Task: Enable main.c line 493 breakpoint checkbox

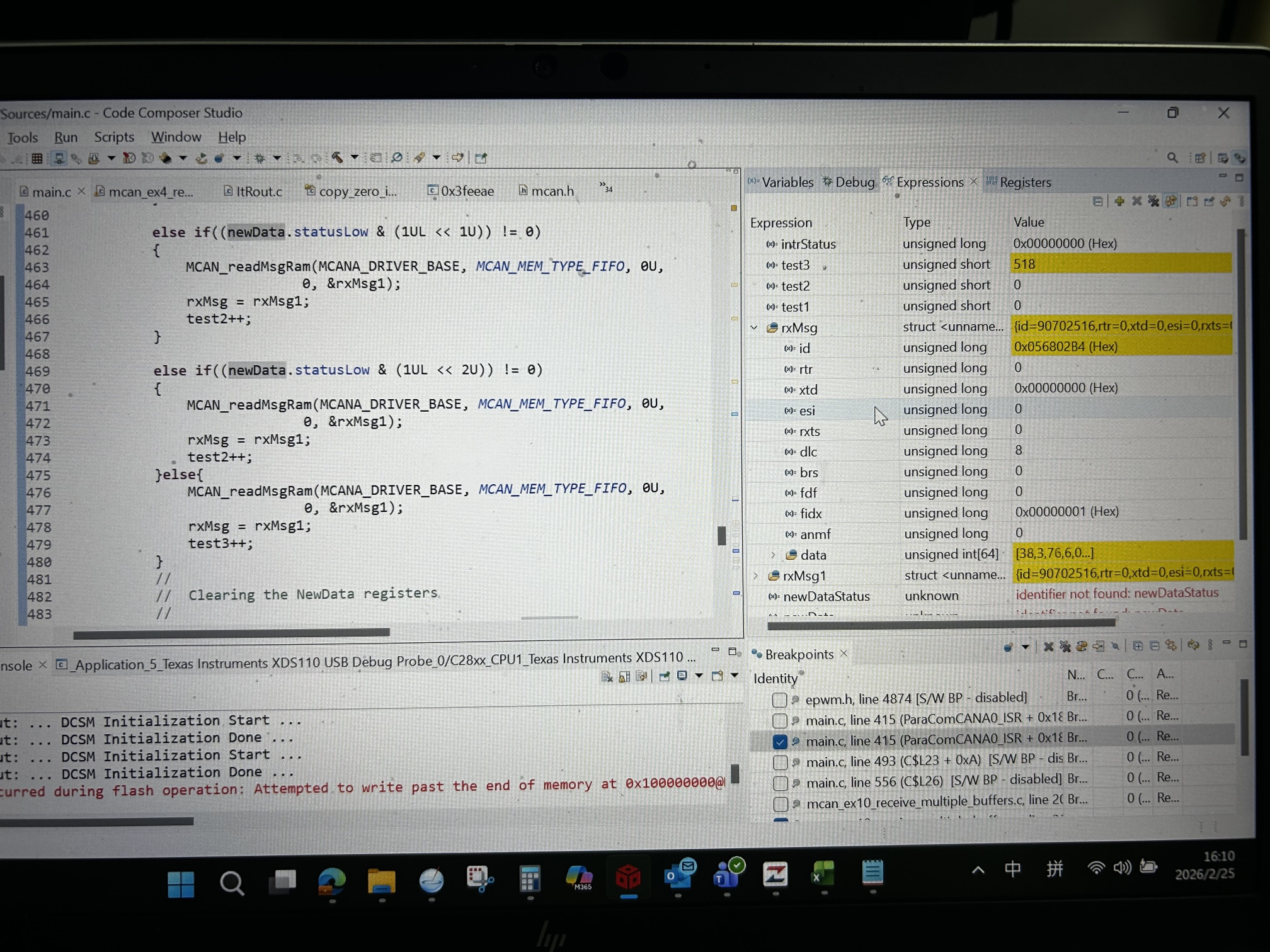Action: [x=780, y=762]
